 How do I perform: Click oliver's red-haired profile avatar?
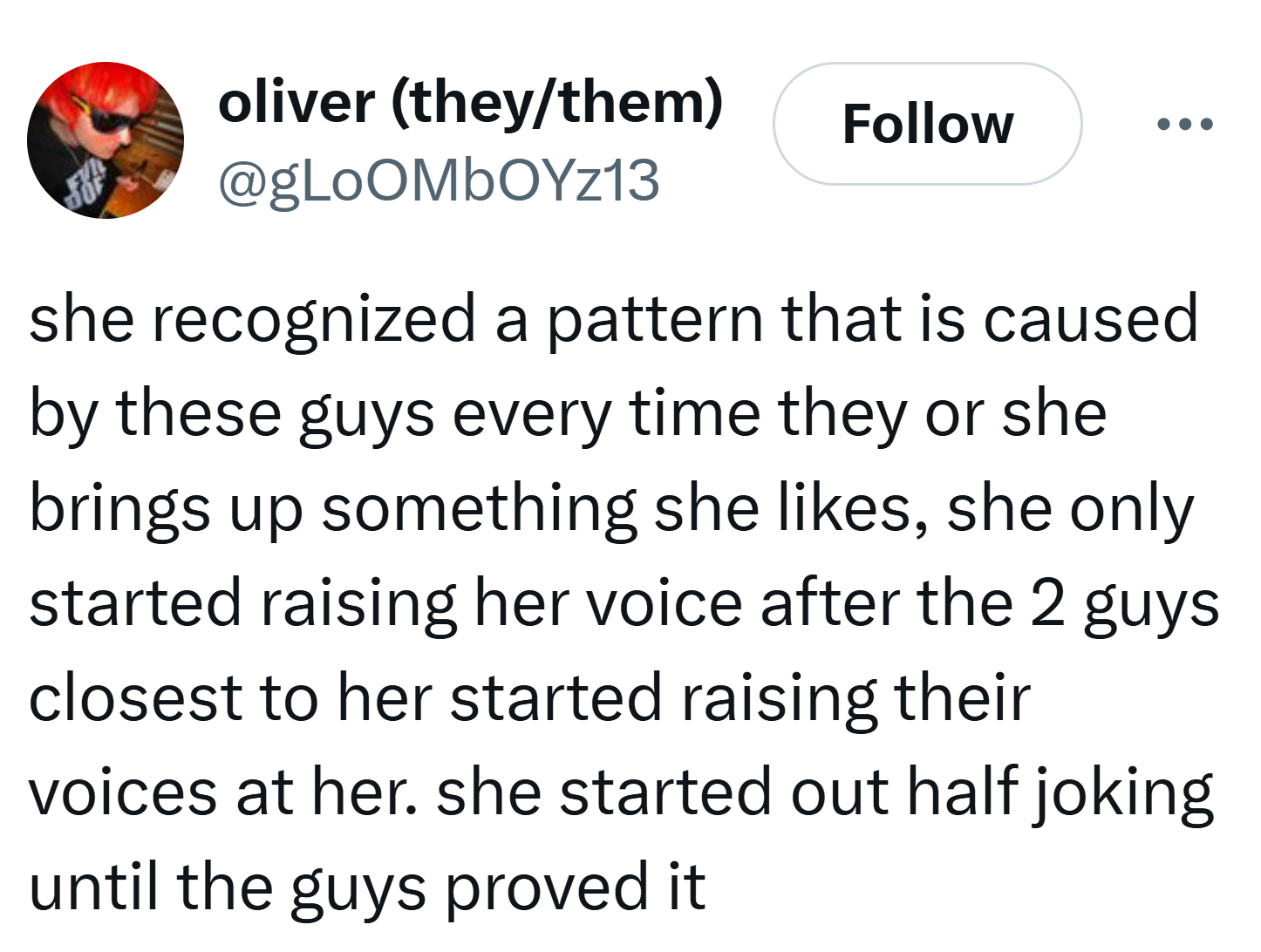coord(106,140)
